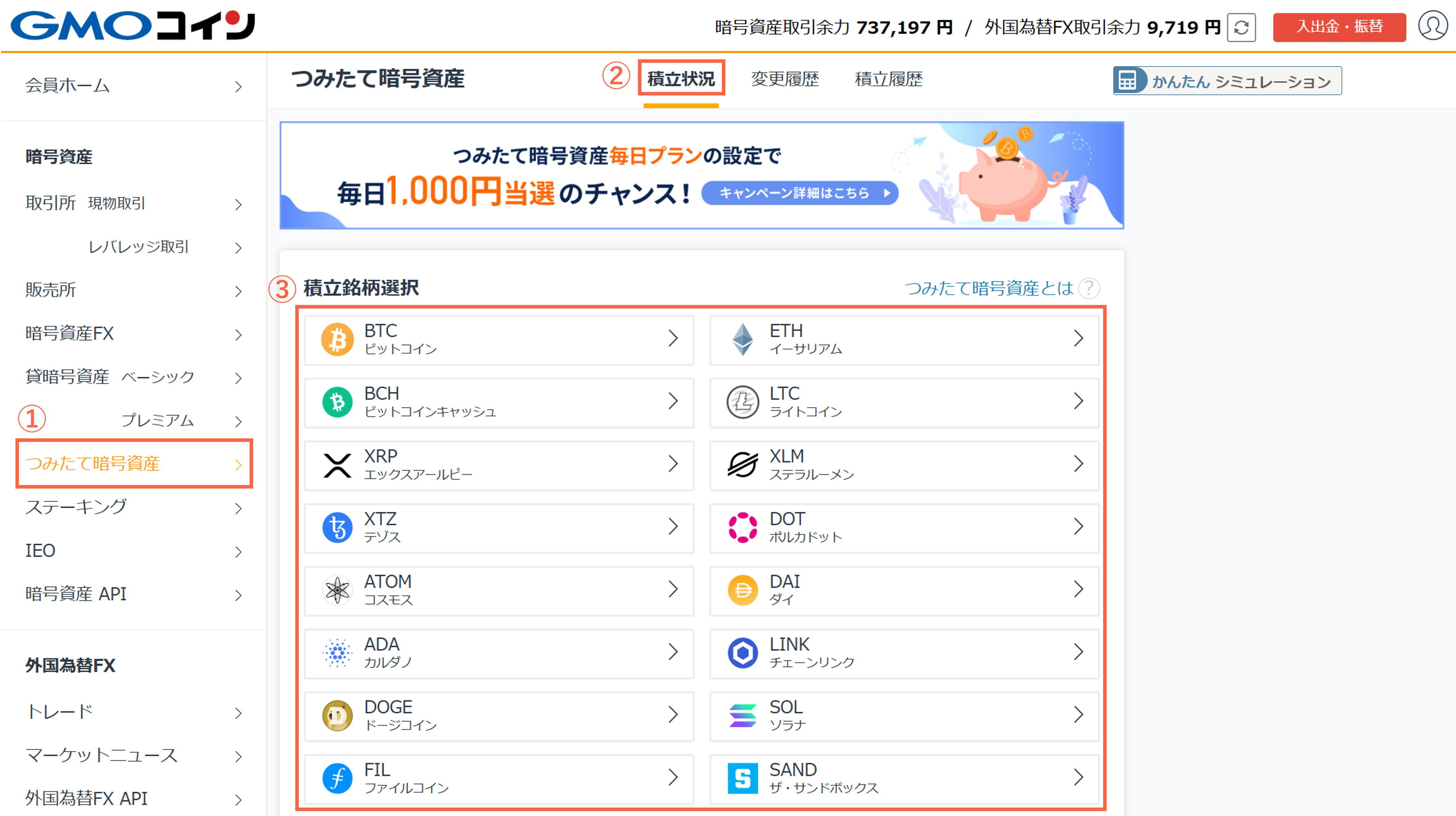
Task: Click the GMO Coin logo
Action: [133, 26]
